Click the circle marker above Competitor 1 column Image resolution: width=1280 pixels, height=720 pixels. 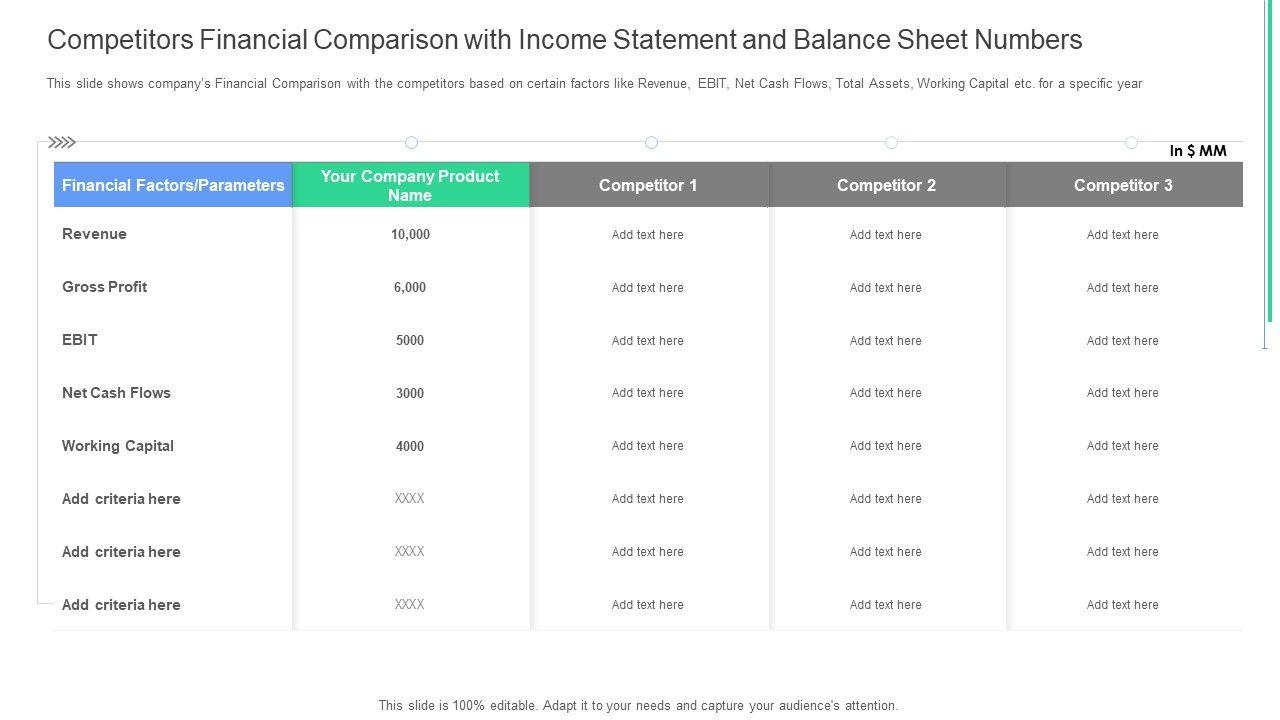[x=651, y=142]
